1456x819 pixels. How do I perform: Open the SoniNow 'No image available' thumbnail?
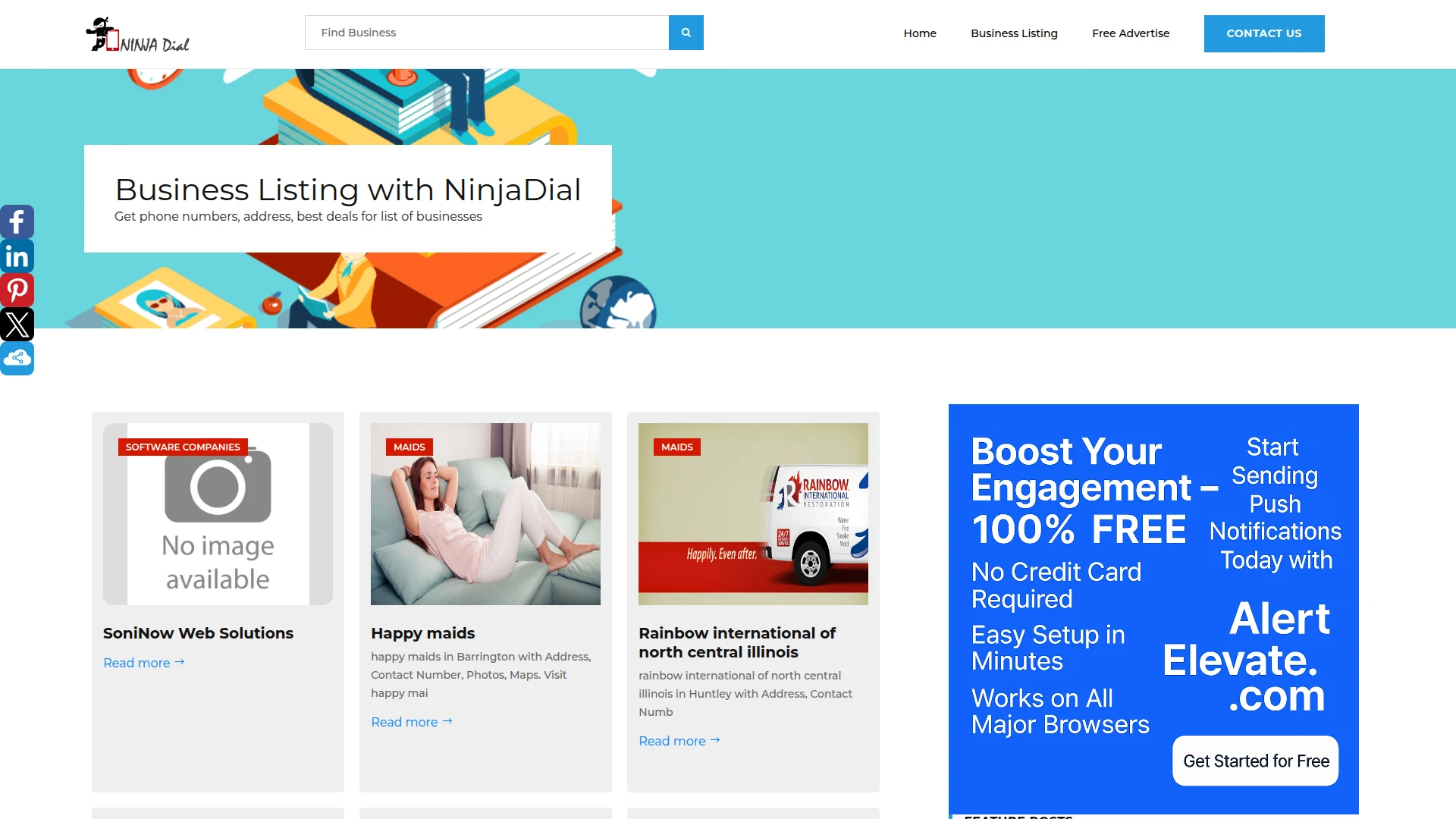click(x=218, y=514)
